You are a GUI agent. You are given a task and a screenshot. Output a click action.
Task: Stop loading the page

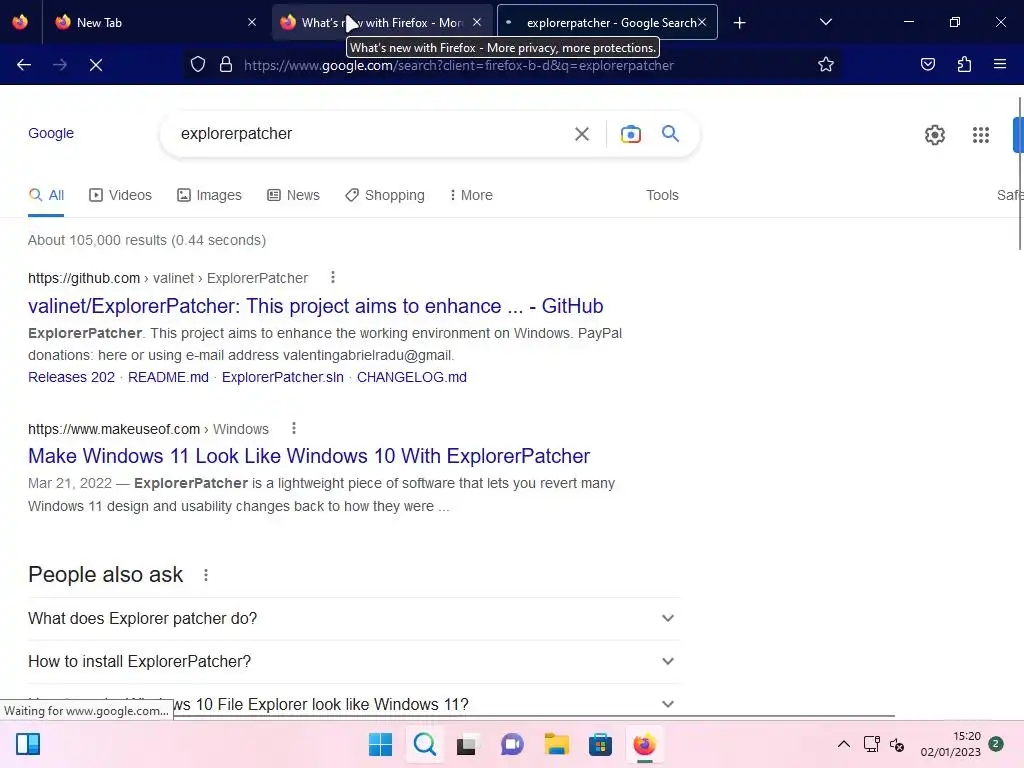[96, 65]
